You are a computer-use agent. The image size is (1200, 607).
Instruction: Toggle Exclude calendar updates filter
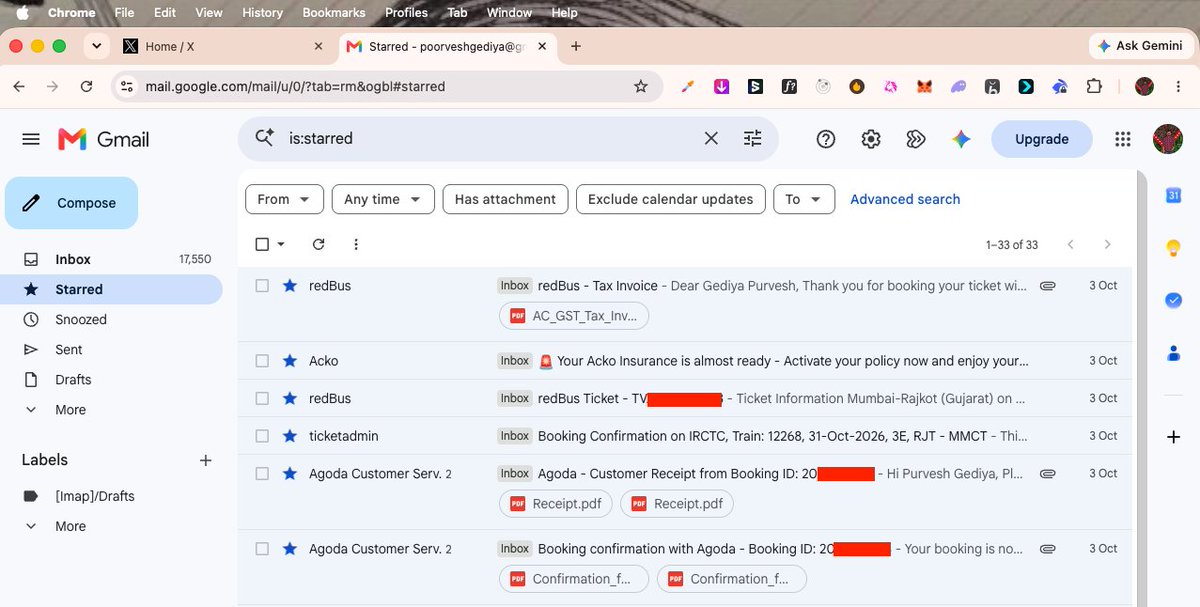(671, 199)
